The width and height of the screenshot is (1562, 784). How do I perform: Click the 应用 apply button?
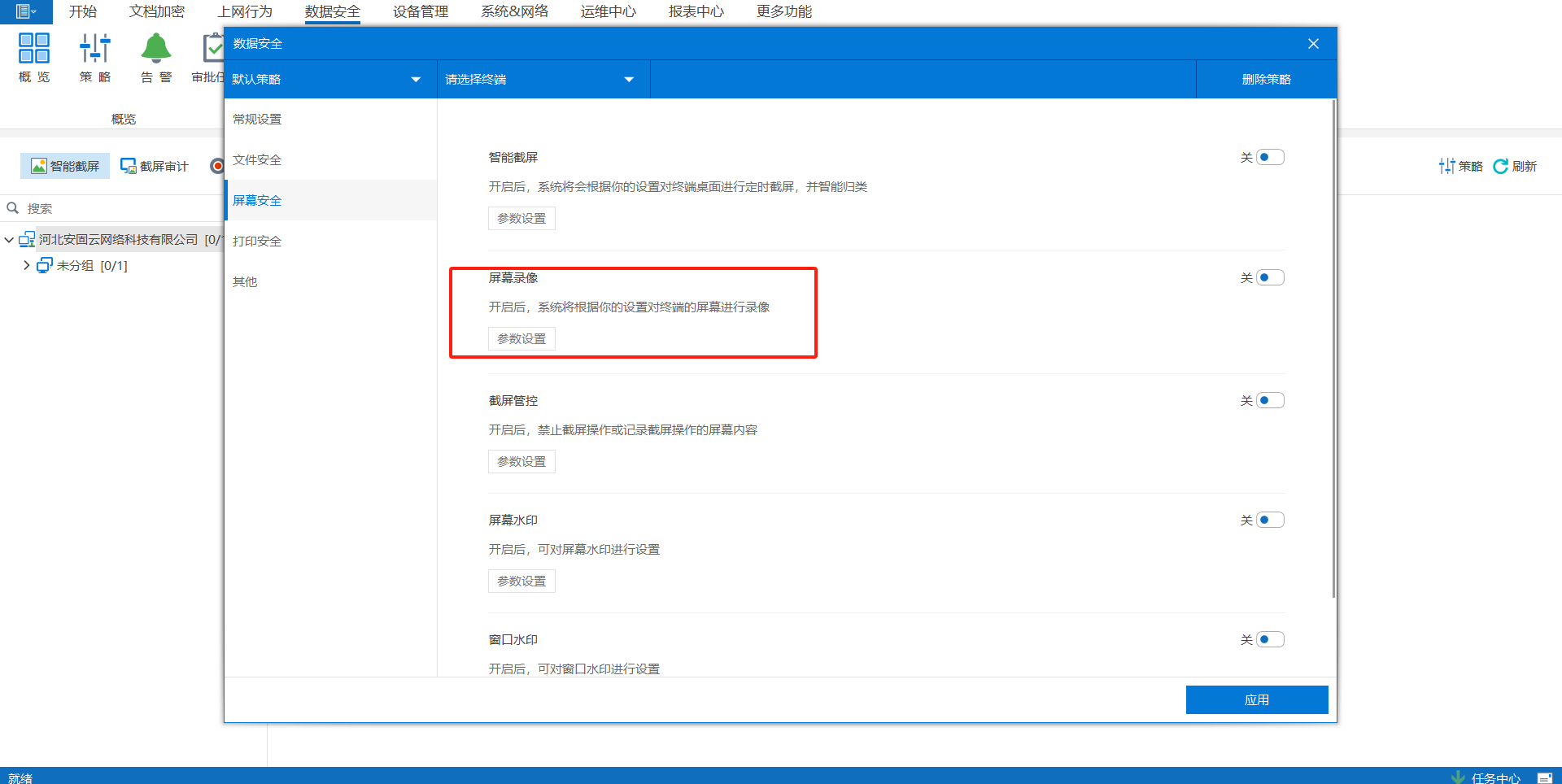[x=1256, y=699]
